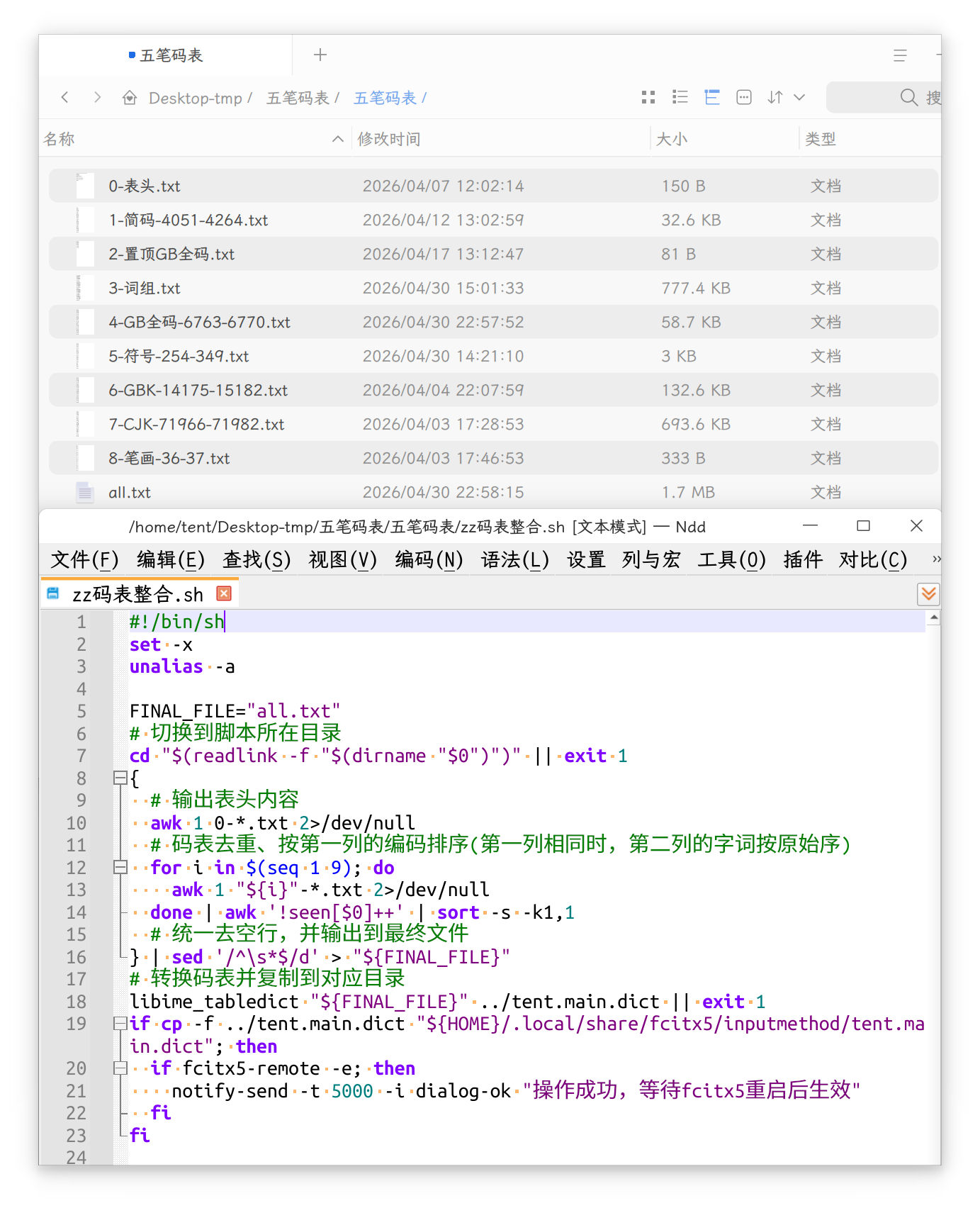Open the 编辑(E) menu in Ndd
This screenshot has height=1208, width=980.
pos(171,560)
